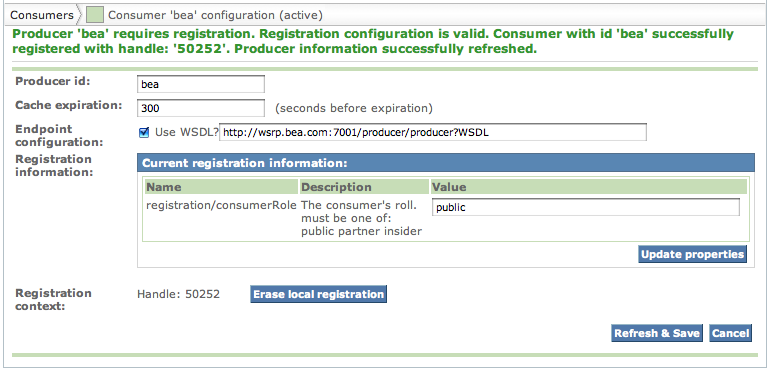Click the Value column header
Screen dimensions: 769x371
[589, 187]
